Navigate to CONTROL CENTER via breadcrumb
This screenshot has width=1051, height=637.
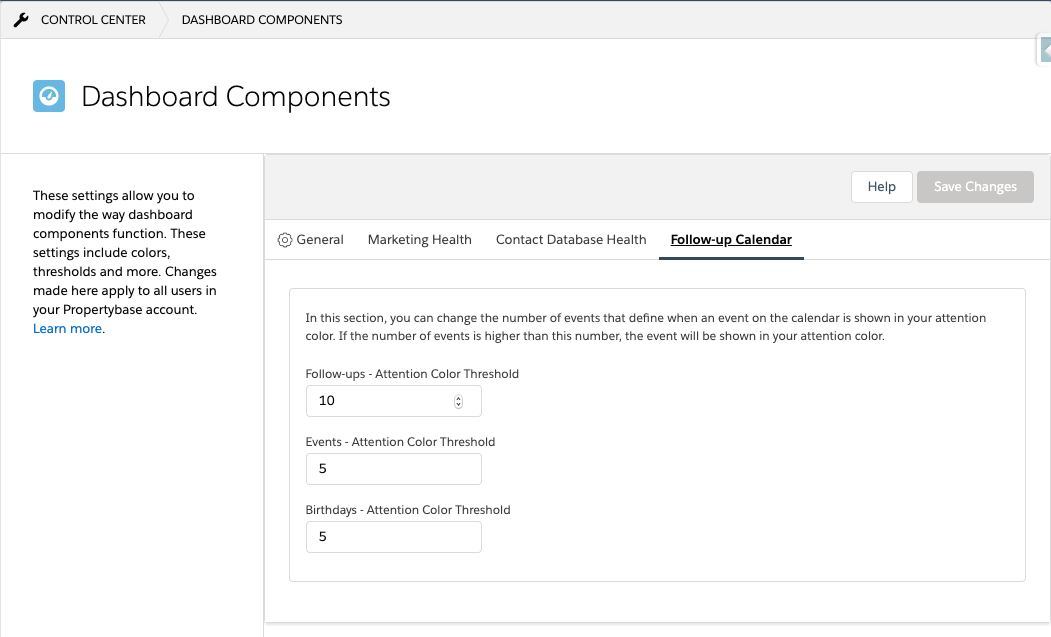[93, 19]
